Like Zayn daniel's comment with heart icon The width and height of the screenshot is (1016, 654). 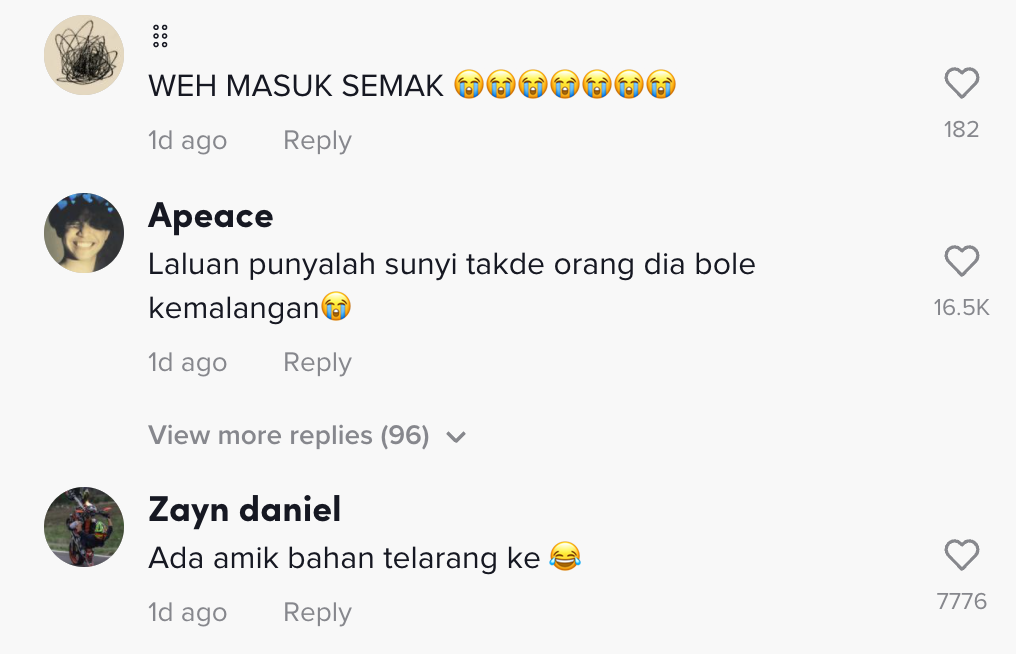point(961,555)
